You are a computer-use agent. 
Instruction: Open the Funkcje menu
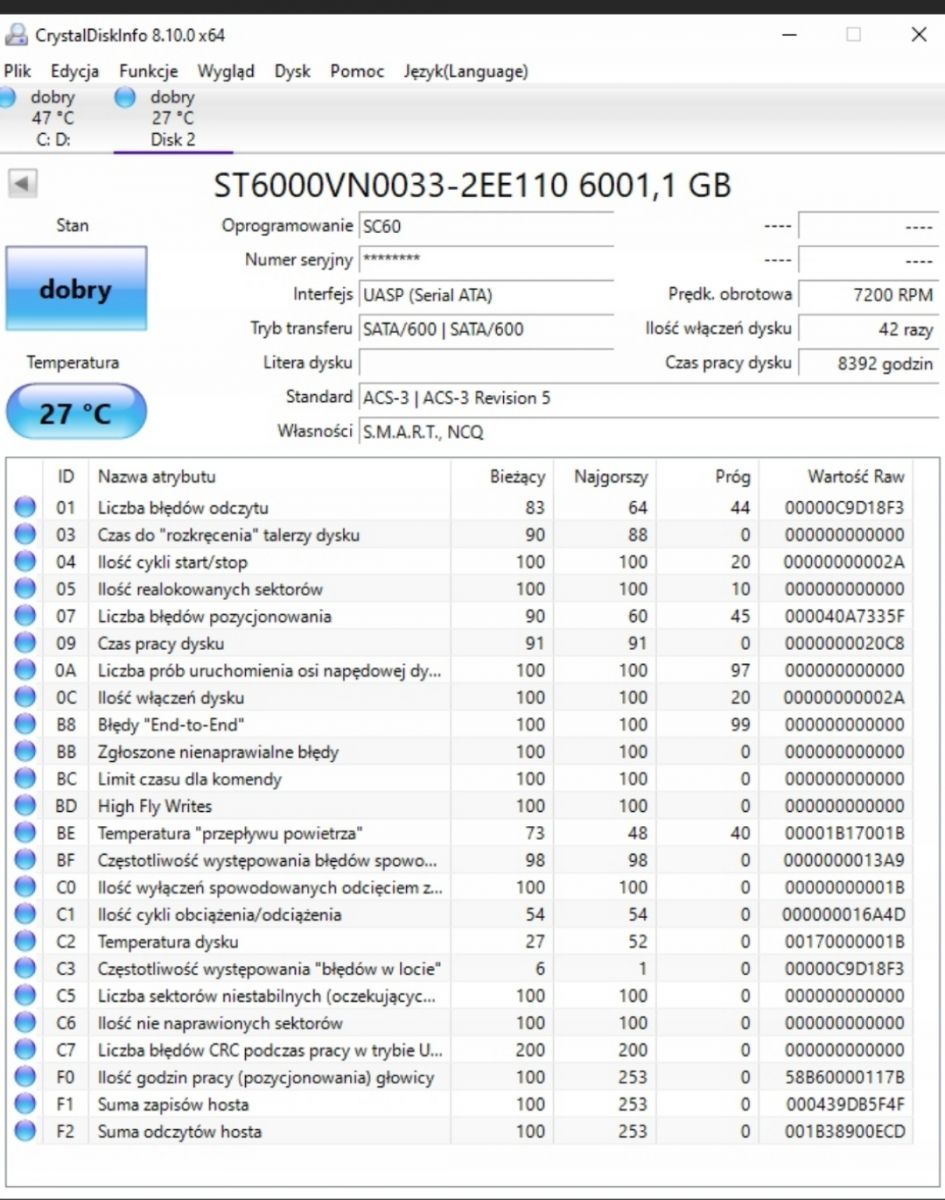click(148, 71)
